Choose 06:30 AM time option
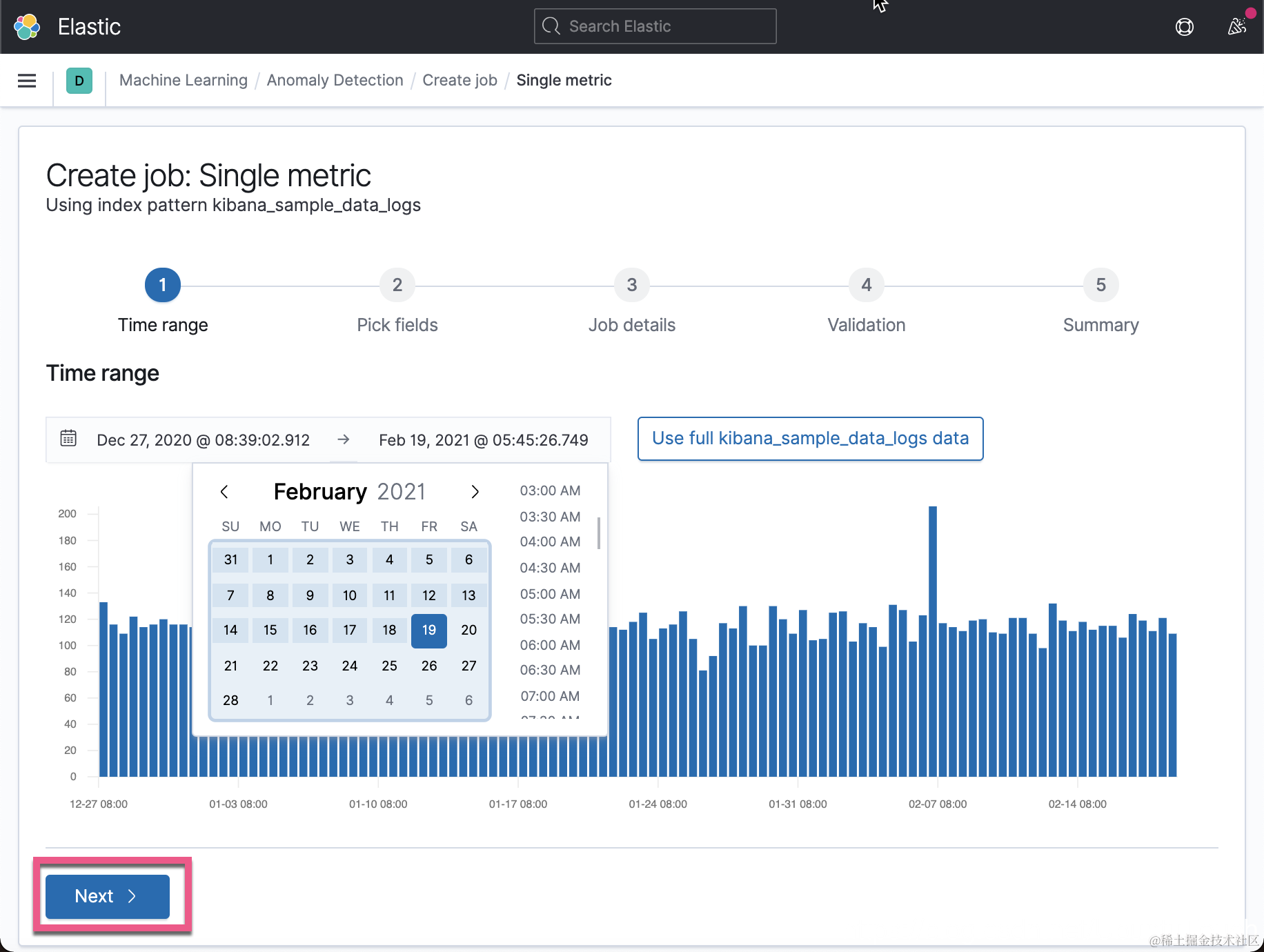Viewport: 1264px width, 952px height. (550, 670)
